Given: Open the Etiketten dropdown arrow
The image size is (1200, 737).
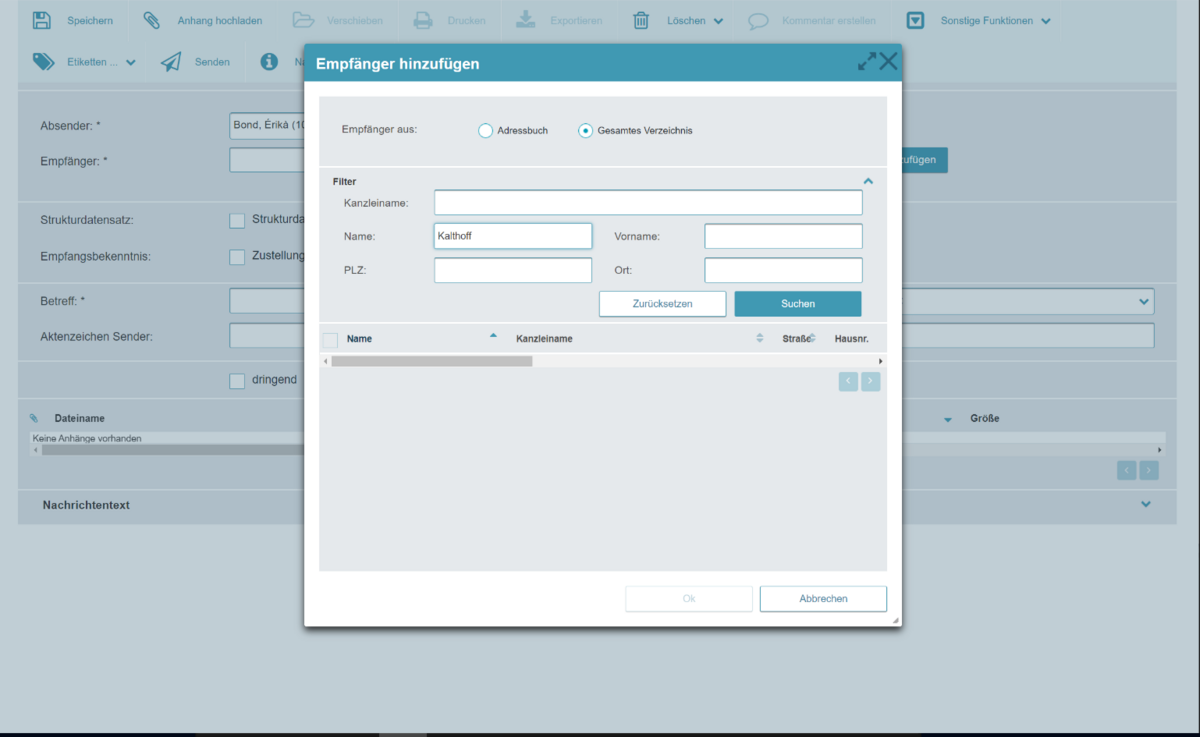Looking at the screenshot, I should point(131,62).
